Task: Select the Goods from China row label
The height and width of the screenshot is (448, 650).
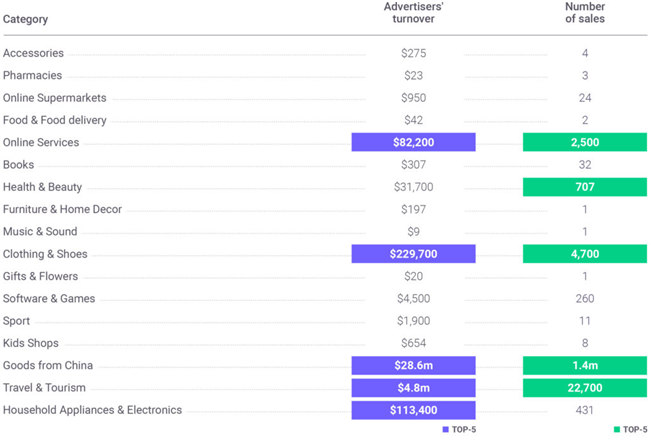Action: [x=48, y=366]
